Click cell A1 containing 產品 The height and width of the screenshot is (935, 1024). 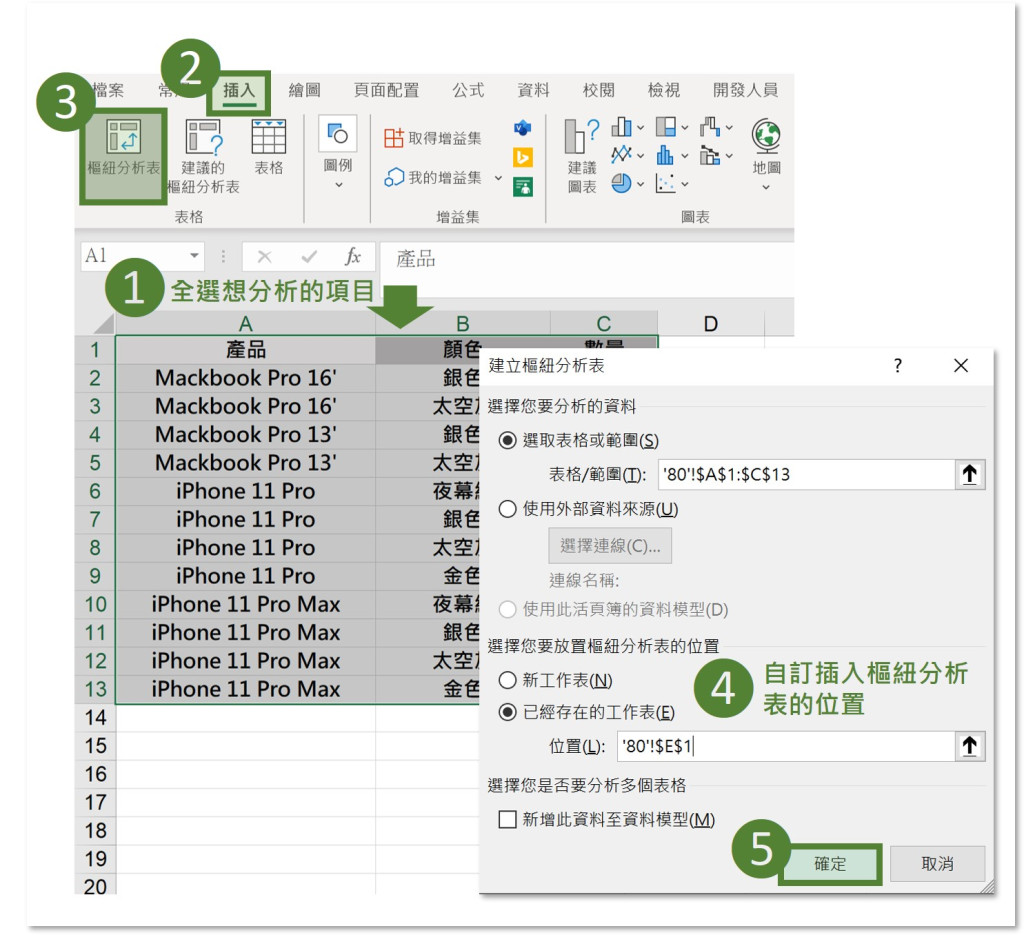[246, 350]
